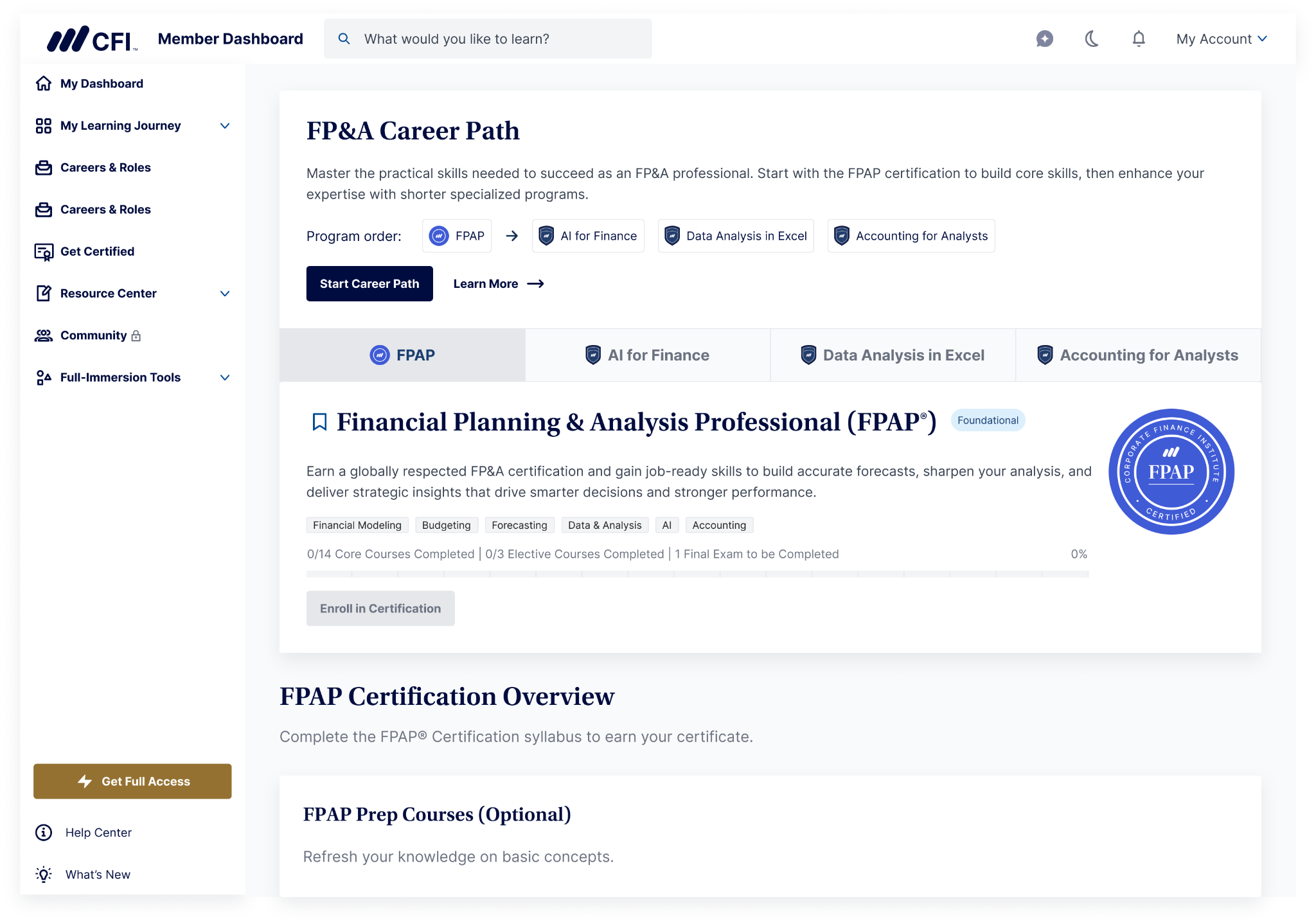1316x924 pixels.
Task: Open the My Account dropdown
Action: click(1222, 39)
